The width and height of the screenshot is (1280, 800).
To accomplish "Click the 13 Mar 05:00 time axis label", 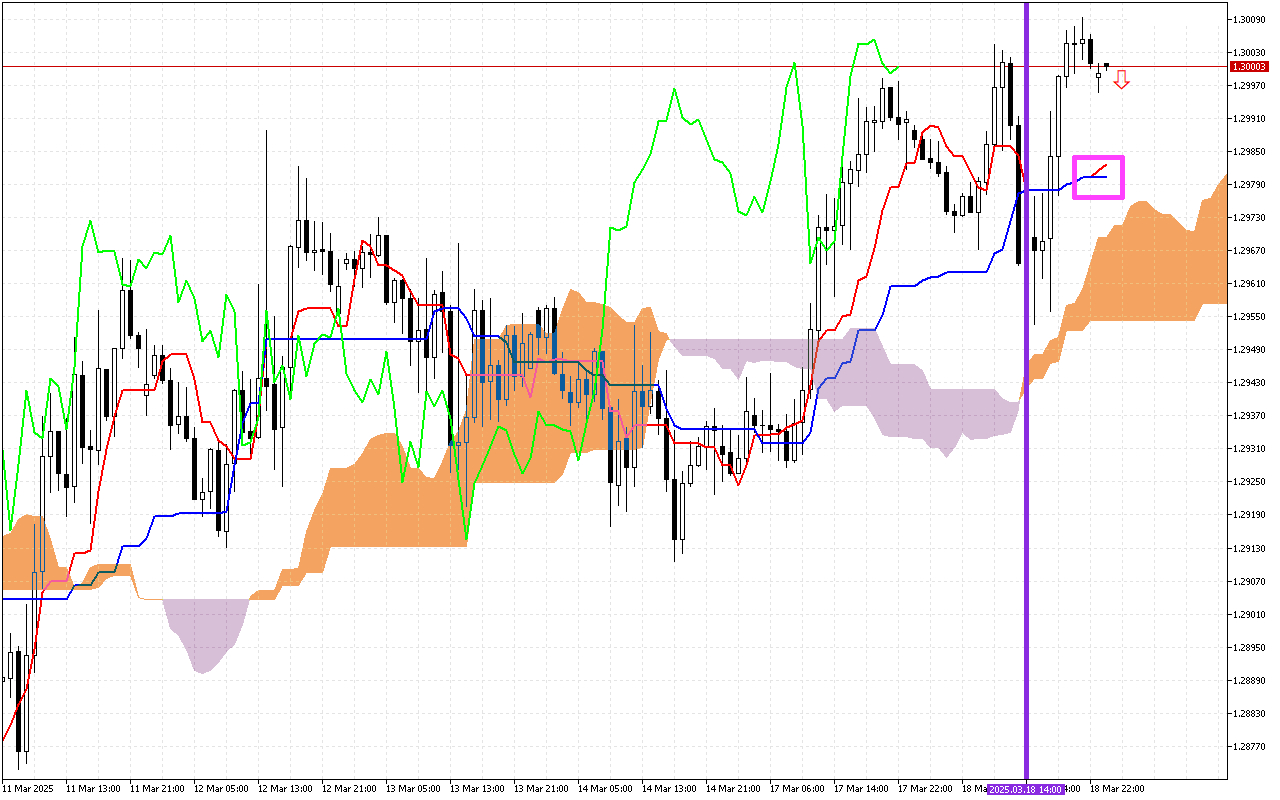I will pos(413,789).
